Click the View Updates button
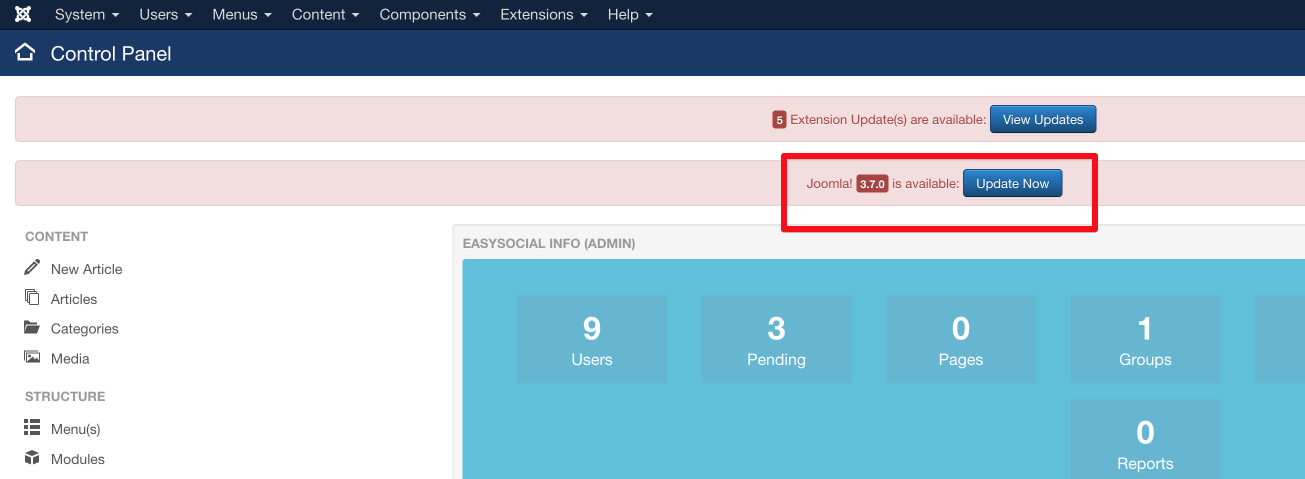1305x479 pixels. (x=1043, y=119)
